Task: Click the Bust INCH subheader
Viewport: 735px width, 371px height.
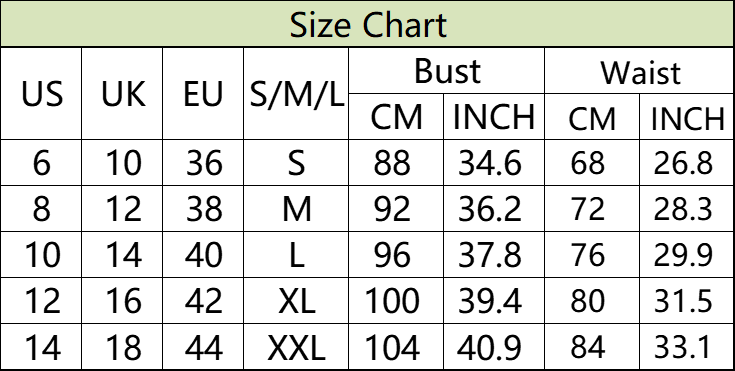Action: pyautogui.click(x=494, y=116)
